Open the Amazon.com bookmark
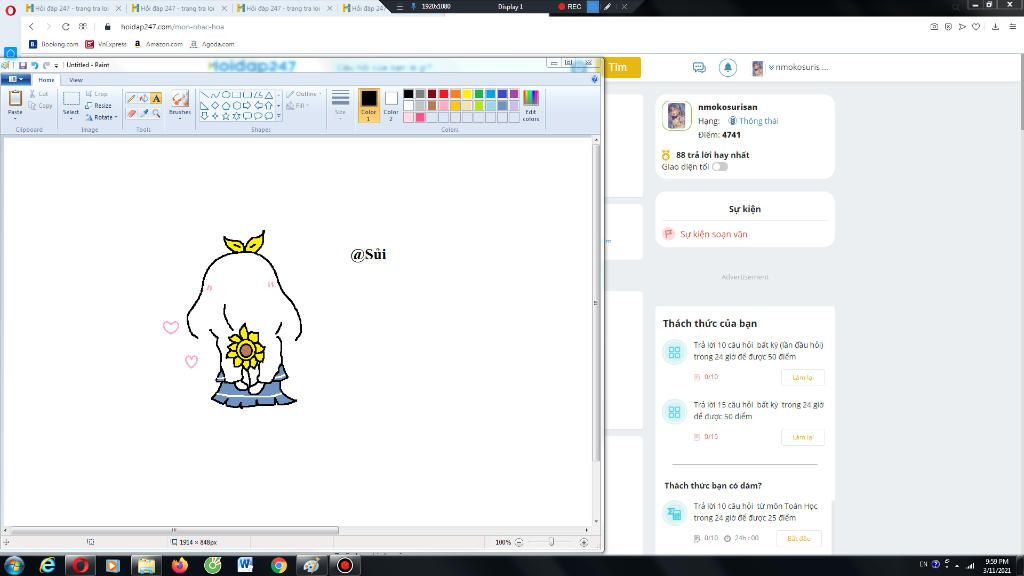 pyautogui.click(x=158, y=44)
